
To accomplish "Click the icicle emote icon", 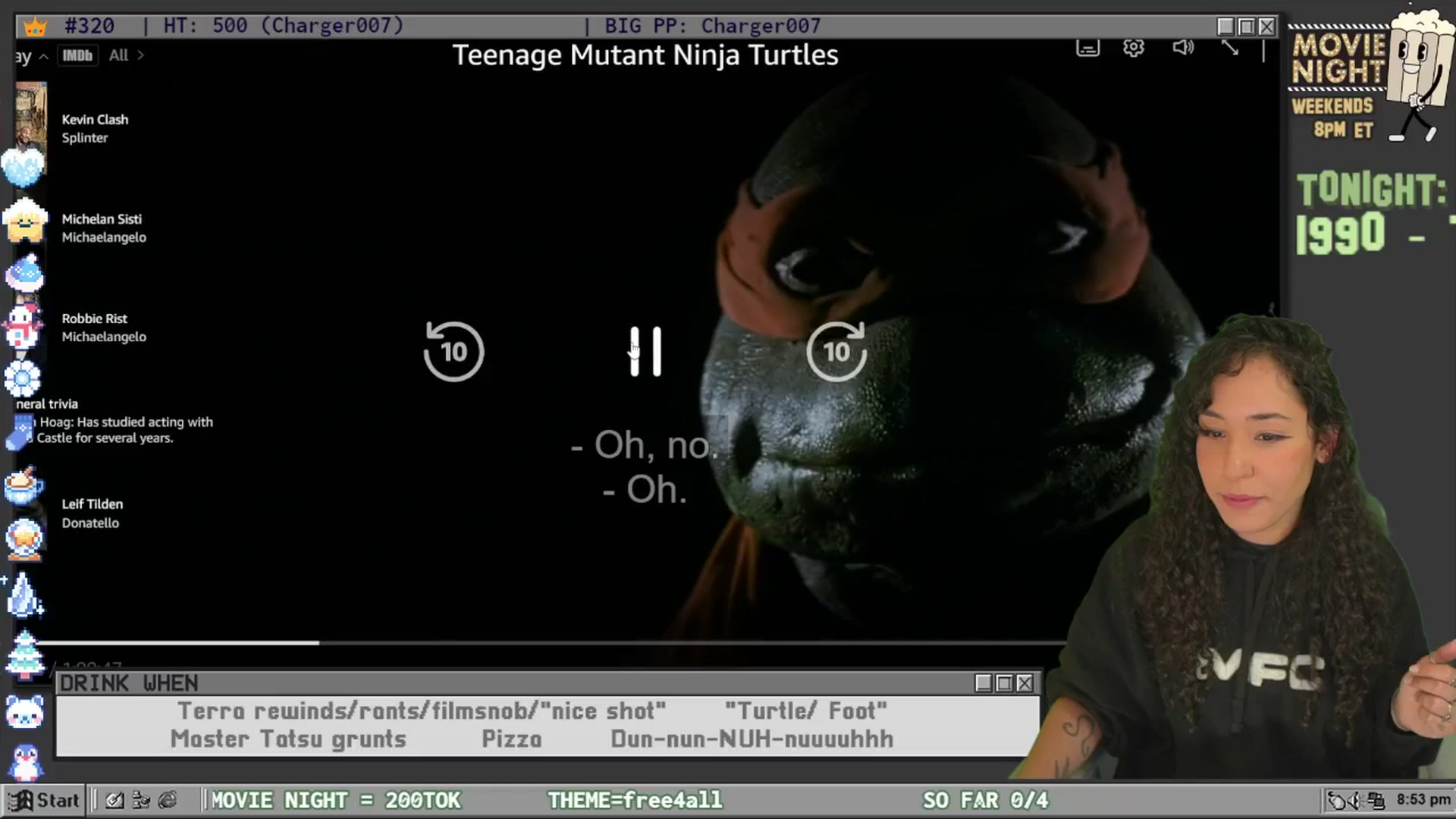I will [24, 595].
